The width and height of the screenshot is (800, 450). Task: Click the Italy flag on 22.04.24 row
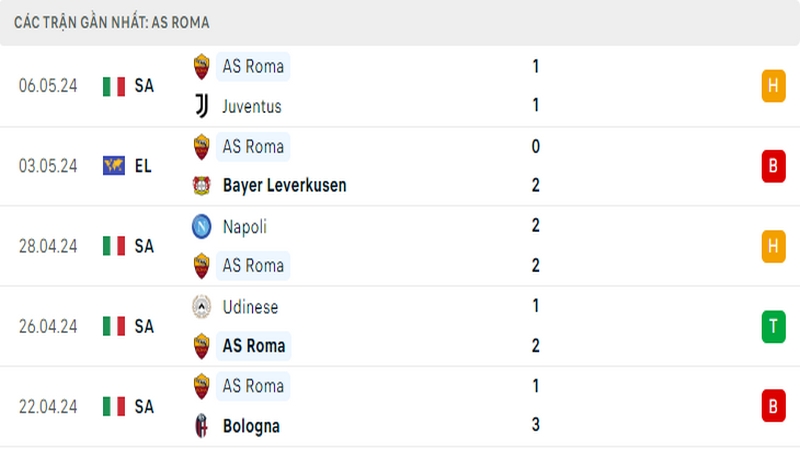[114, 406]
